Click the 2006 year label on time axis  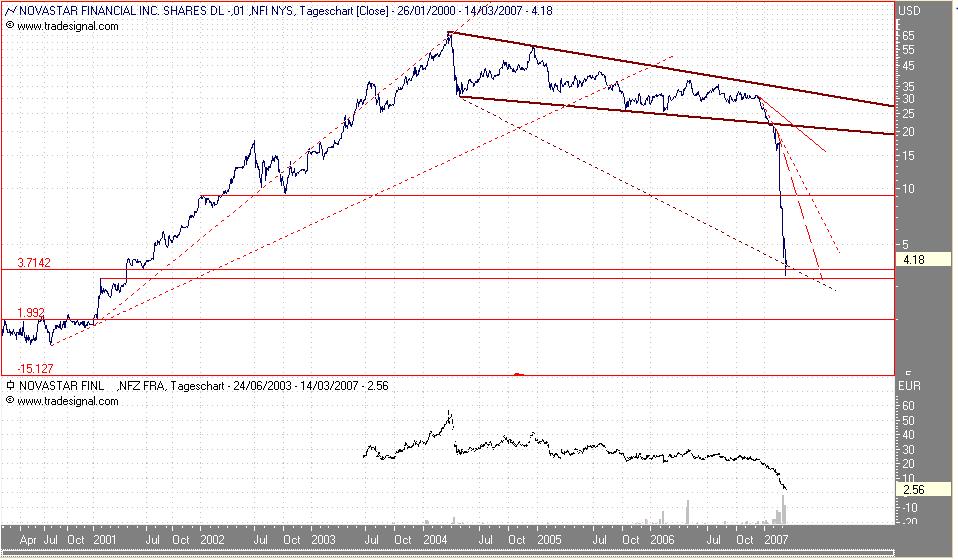click(x=662, y=540)
